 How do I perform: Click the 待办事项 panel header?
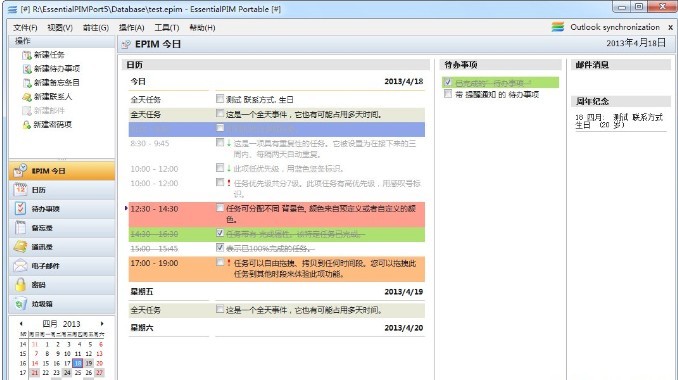pyautogui.click(x=501, y=65)
